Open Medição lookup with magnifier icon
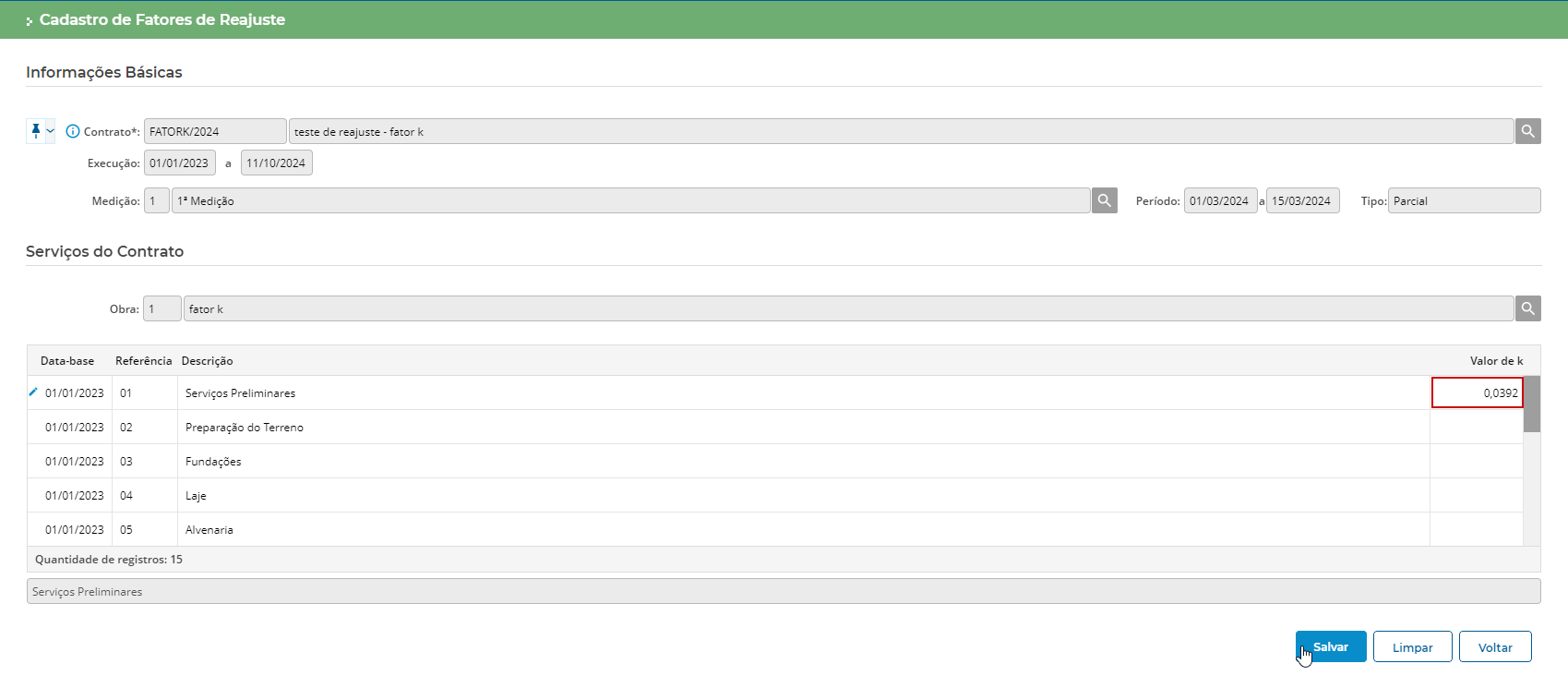The image size is (1568, 688). [x=1104, y=200]
